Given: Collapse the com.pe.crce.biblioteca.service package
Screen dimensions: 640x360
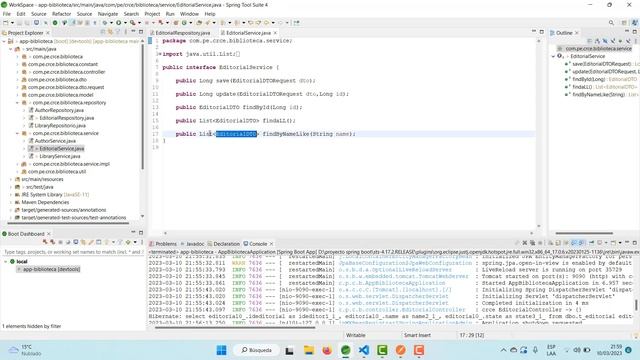Looking at the screenshot, I should click(18, 133).
